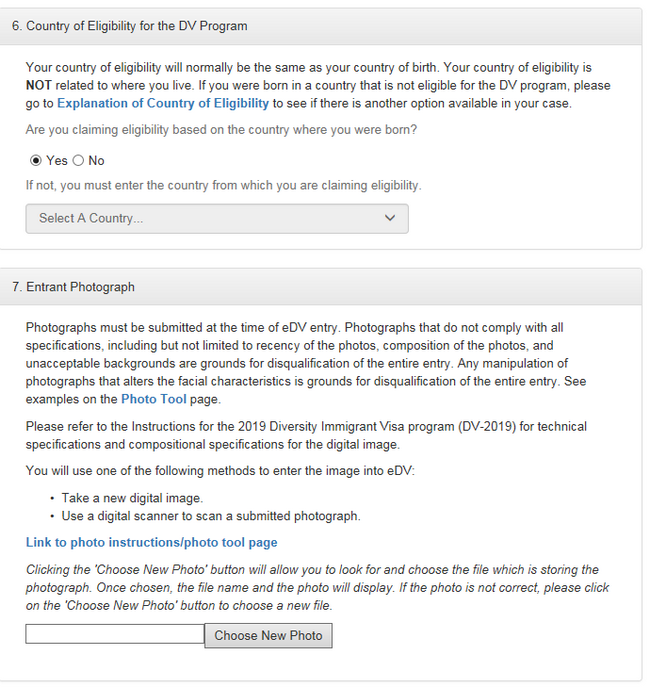Select the No radio button
Screen dimensions: 650x688
pyautogui.click(x=78, y=160)
